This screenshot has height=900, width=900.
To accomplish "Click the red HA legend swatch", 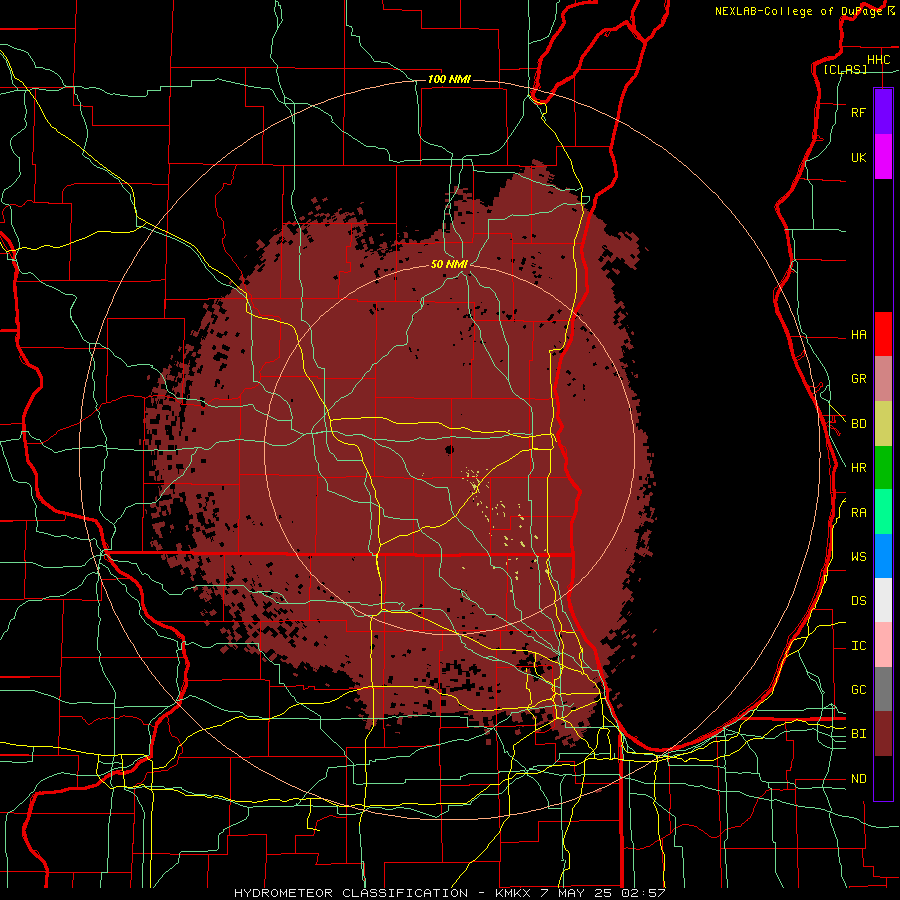I will coord(883,334).
